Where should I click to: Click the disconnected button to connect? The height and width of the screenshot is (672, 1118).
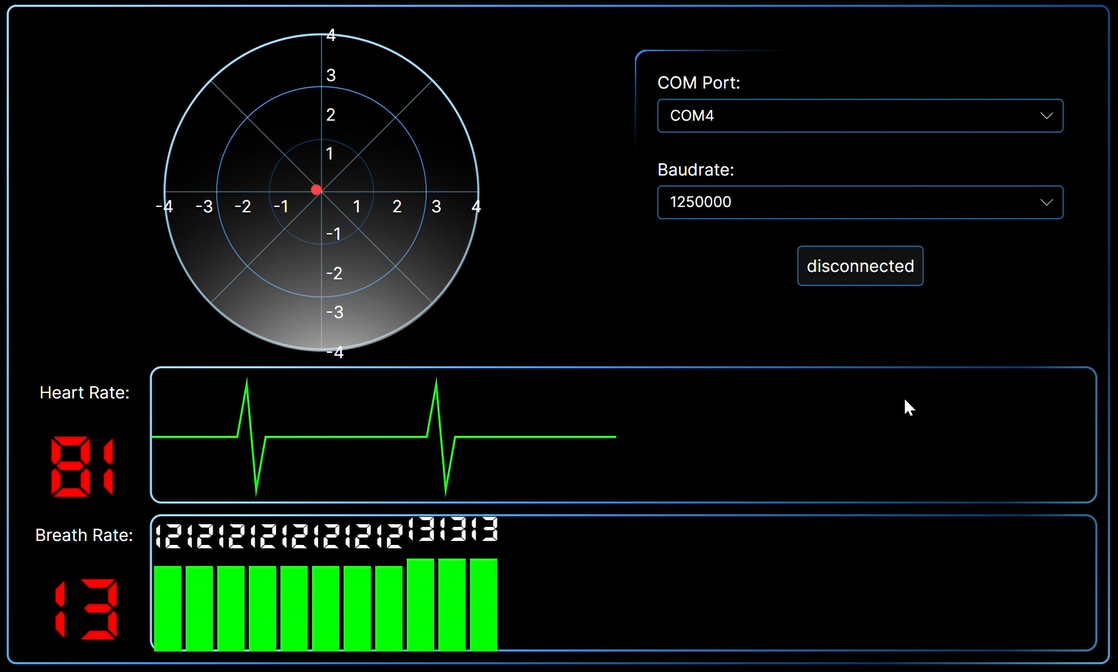point(860,266)
